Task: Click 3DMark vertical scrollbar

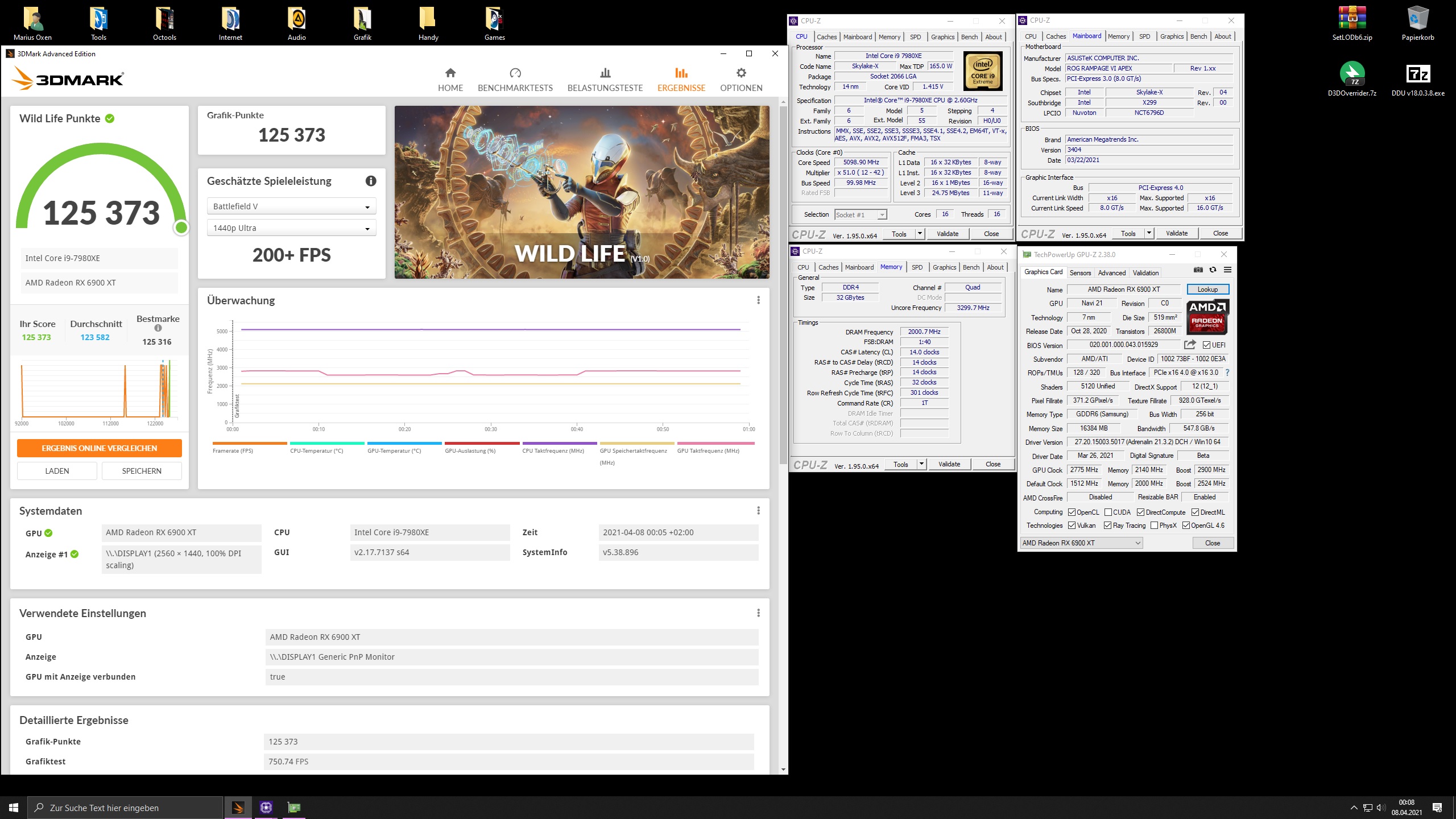Action: [x=783, y=284]
